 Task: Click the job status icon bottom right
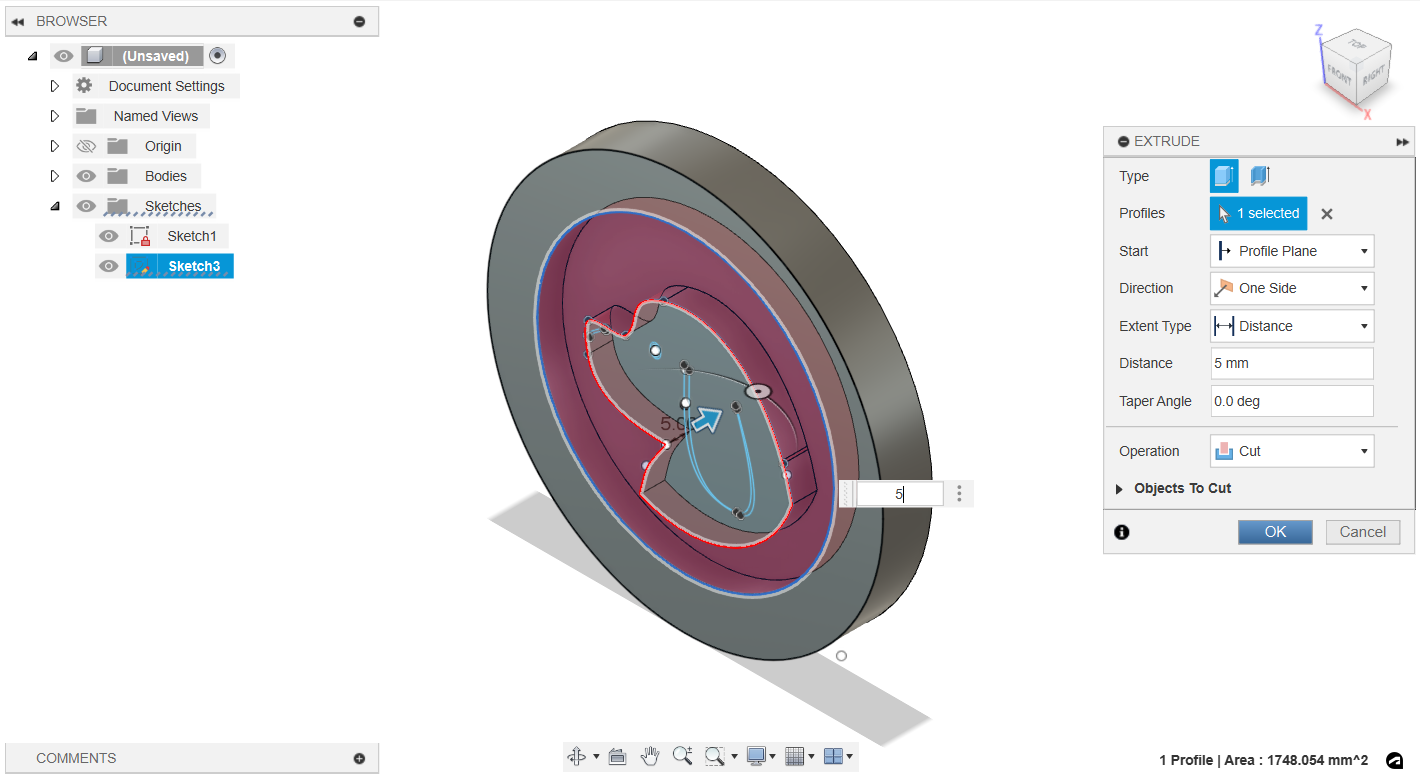pos(1395,760)
